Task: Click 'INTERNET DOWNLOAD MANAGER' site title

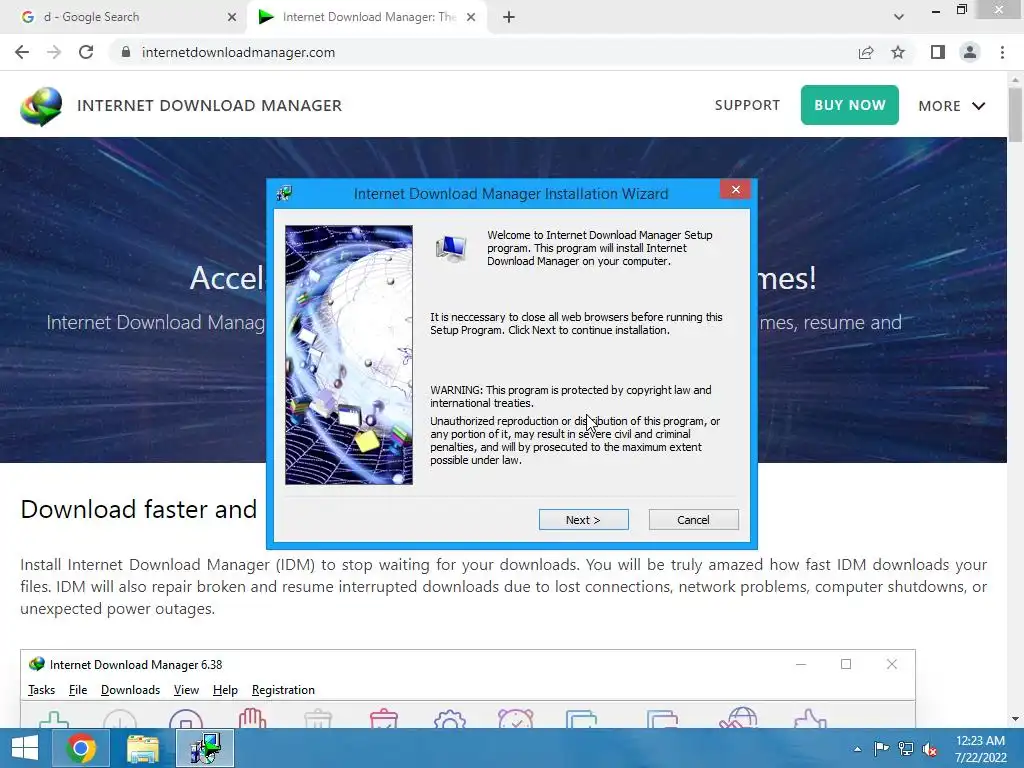Action: [x=210, y=106]
